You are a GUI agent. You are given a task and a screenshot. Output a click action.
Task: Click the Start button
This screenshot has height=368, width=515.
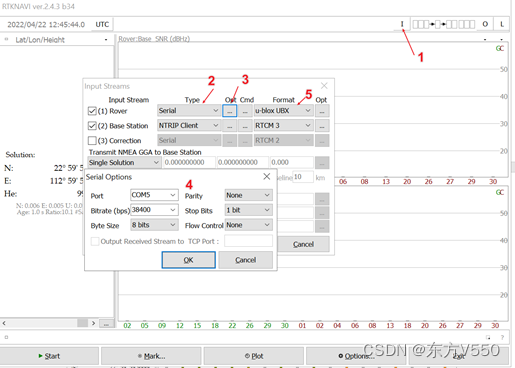click(49, 356)
